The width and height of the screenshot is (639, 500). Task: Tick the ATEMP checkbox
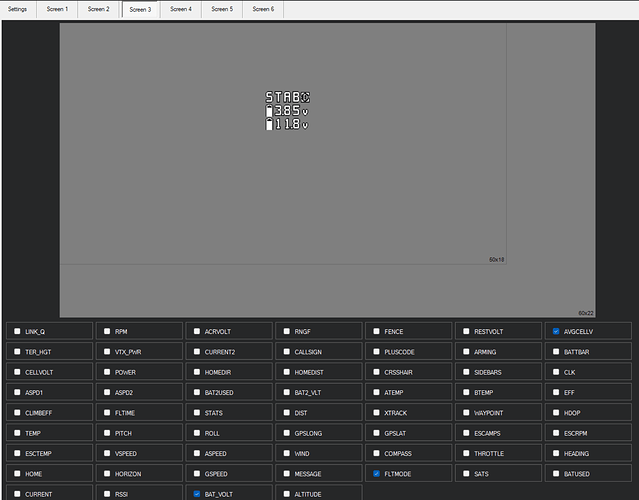point(376,392)
